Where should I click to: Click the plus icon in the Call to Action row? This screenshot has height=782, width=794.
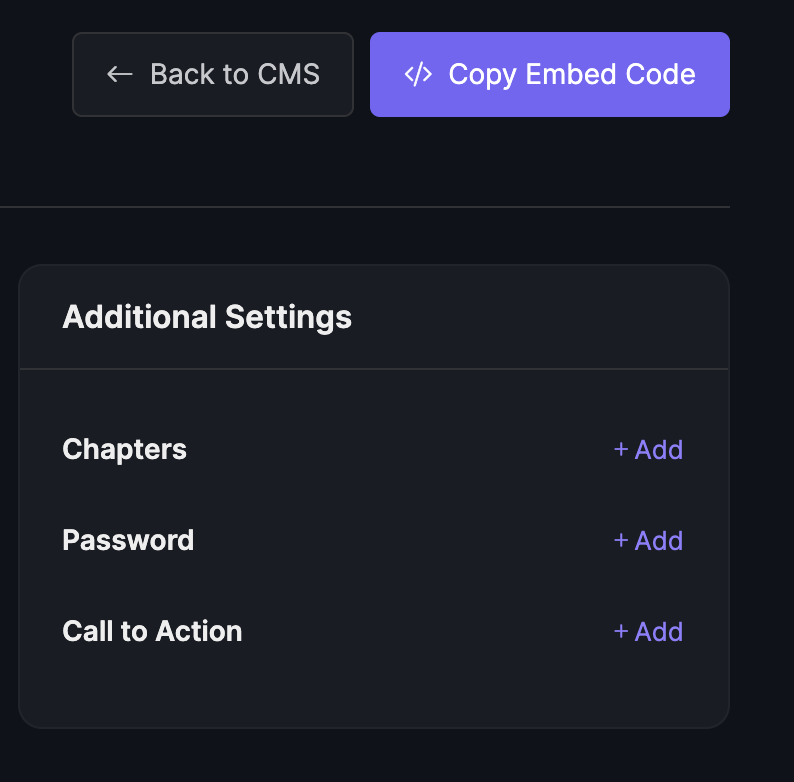coord(621,632)
